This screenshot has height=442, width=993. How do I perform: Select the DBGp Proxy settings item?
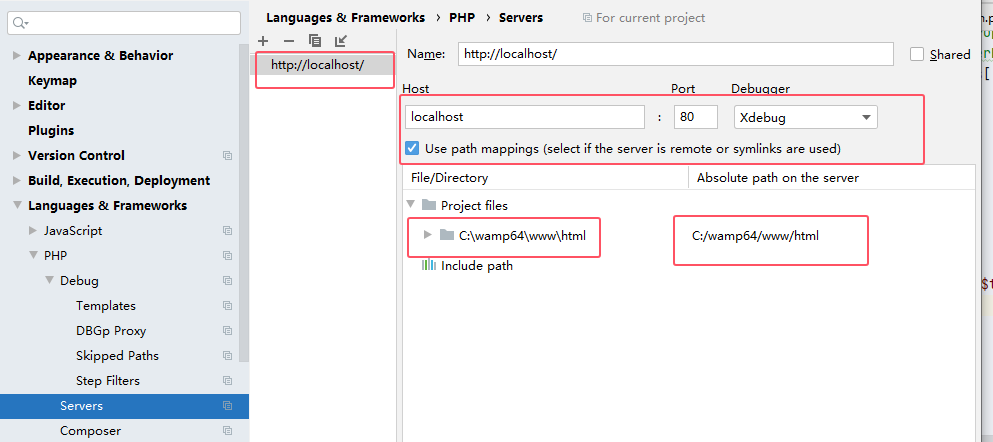click(x=111, y=331)
